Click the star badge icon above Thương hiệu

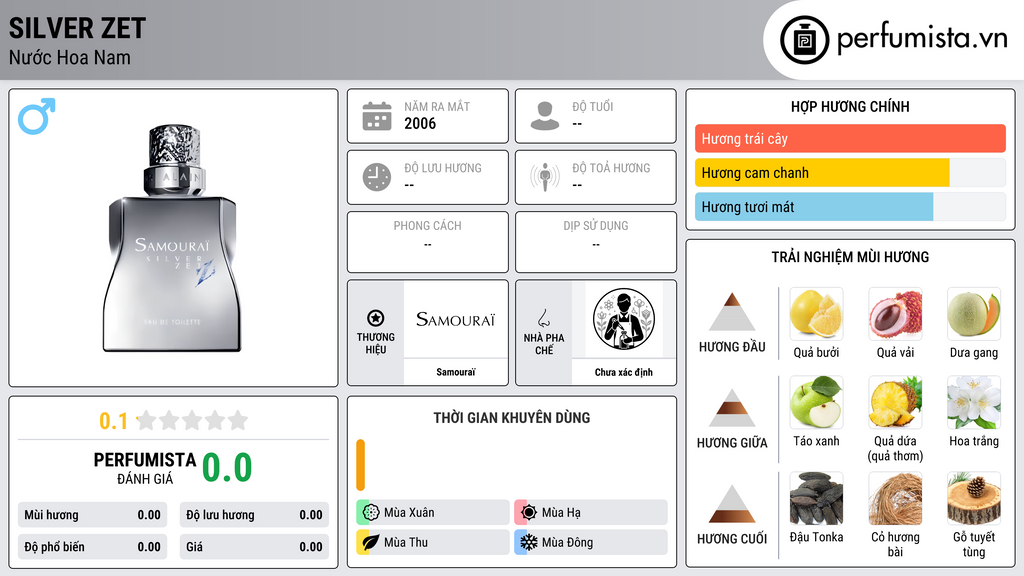(376, 318)
